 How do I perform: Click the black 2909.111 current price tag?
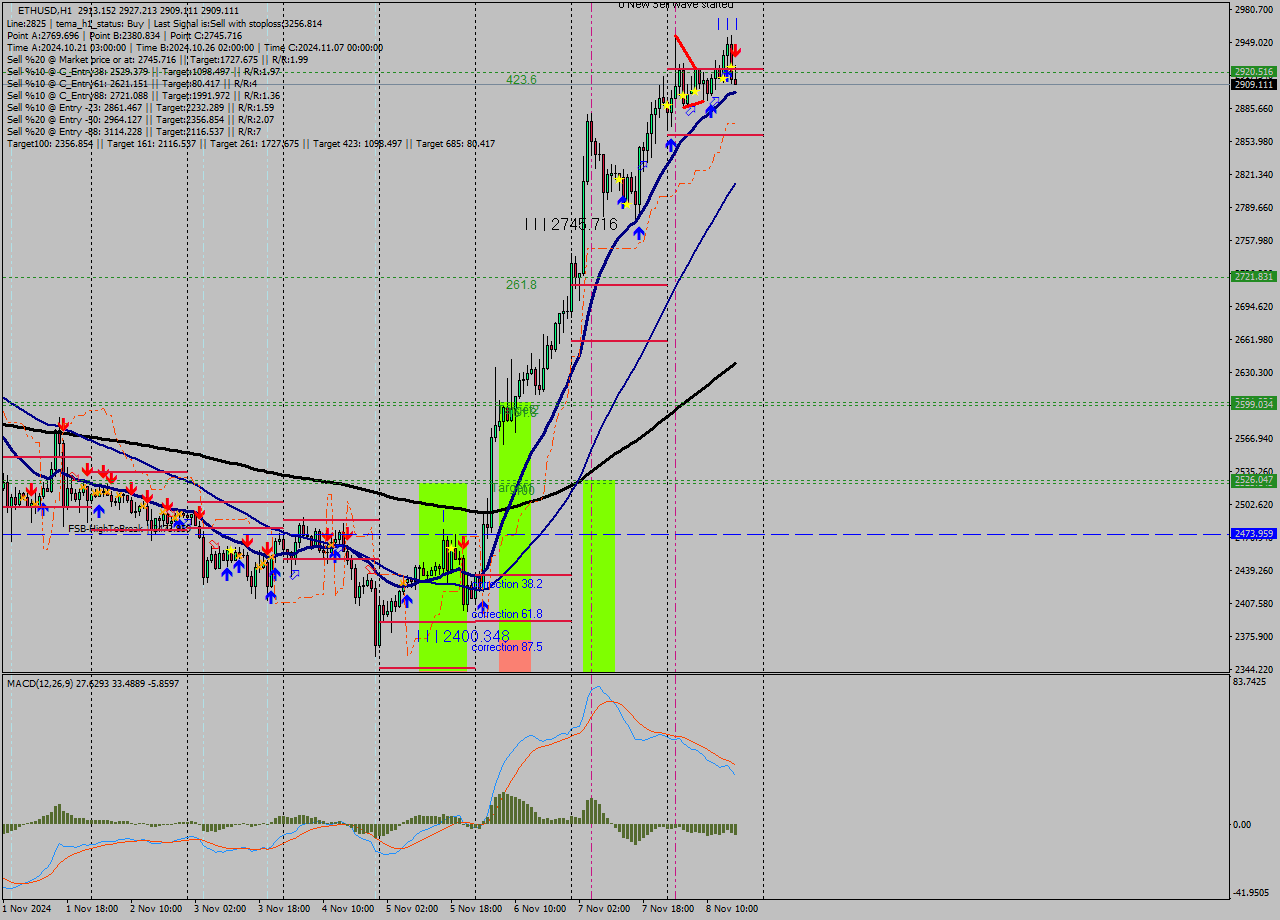1254,85
